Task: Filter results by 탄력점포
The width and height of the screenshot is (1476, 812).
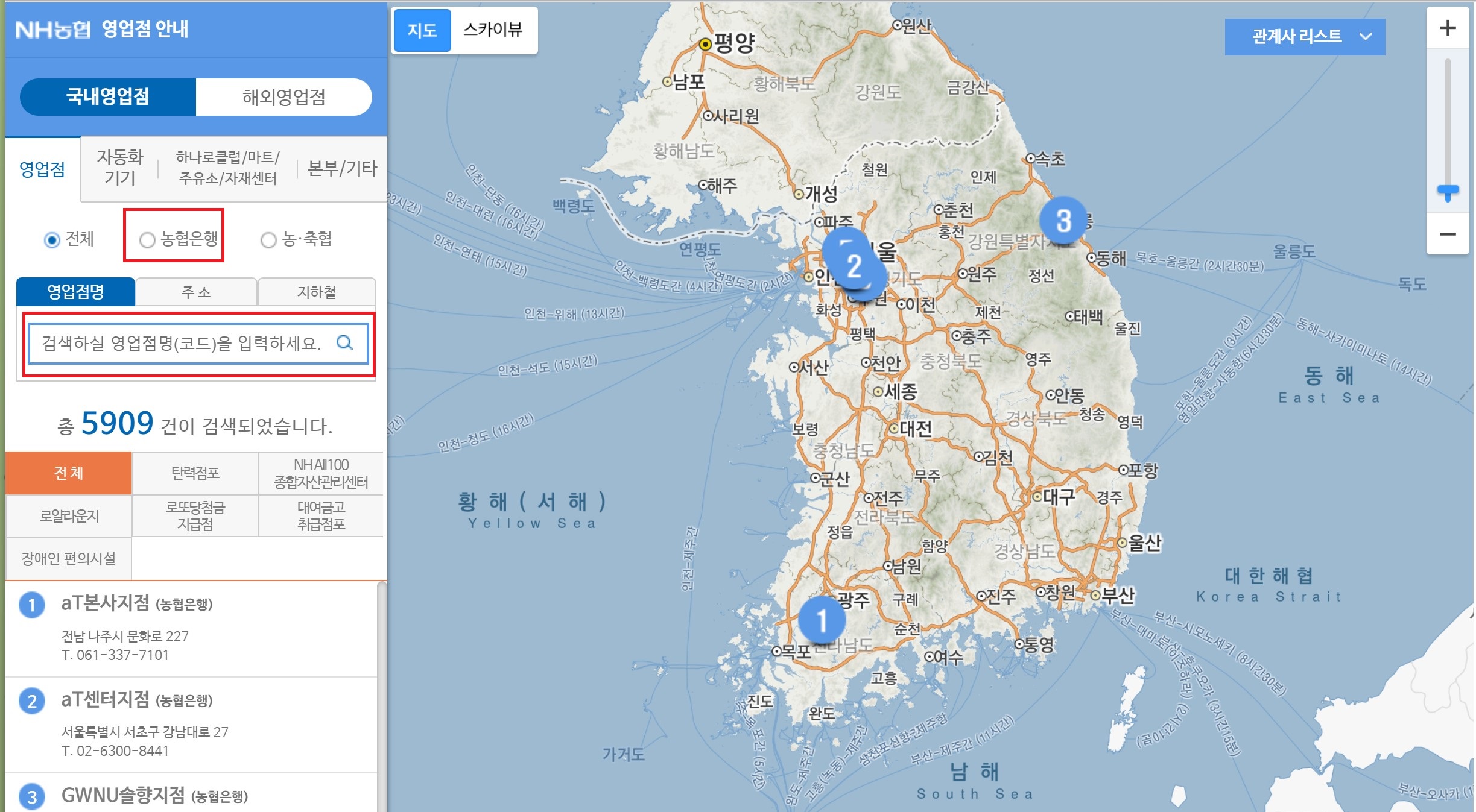Action: click(x=195, y=473)
